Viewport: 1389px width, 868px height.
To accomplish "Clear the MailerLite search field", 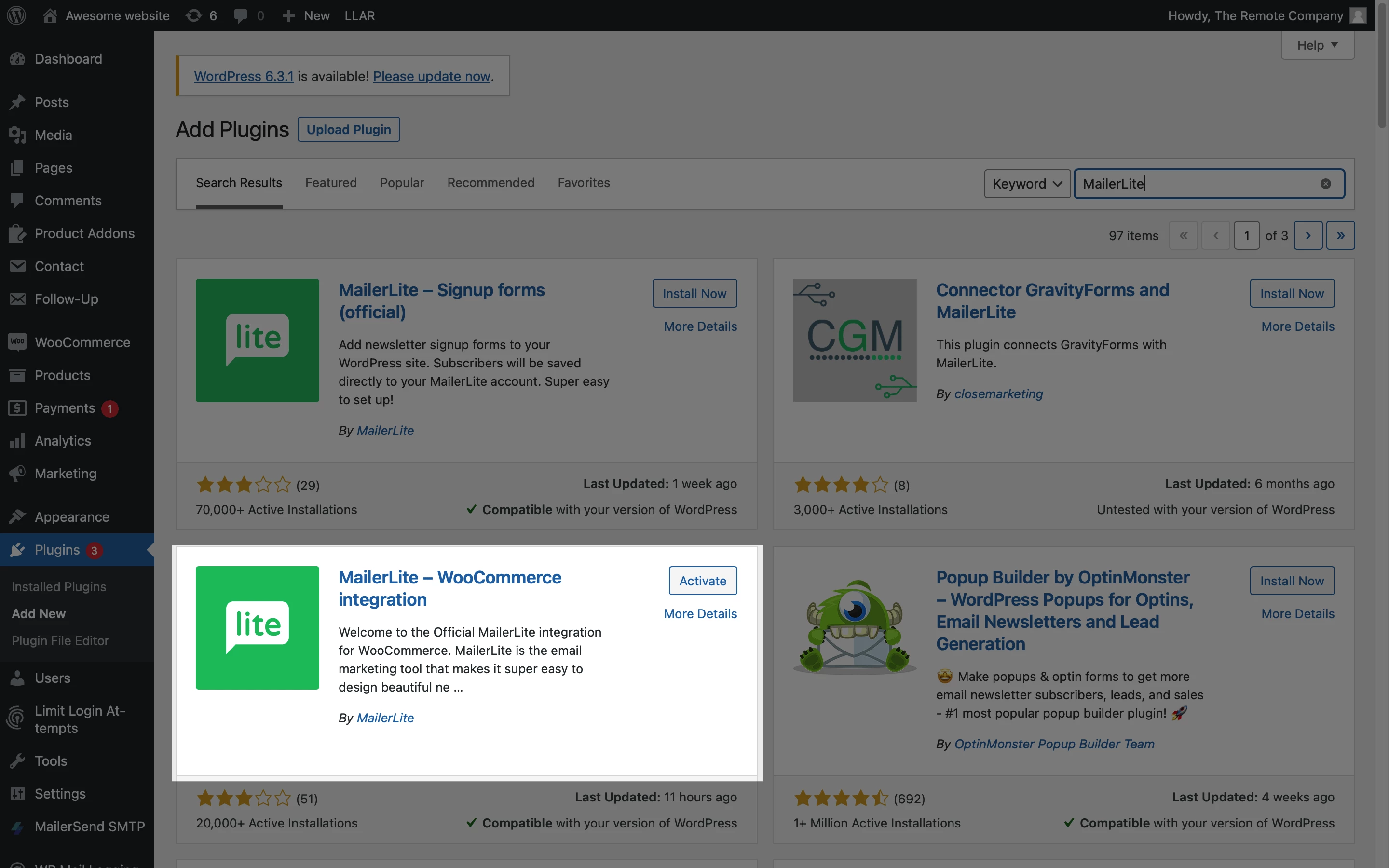I will point(1325,184).
